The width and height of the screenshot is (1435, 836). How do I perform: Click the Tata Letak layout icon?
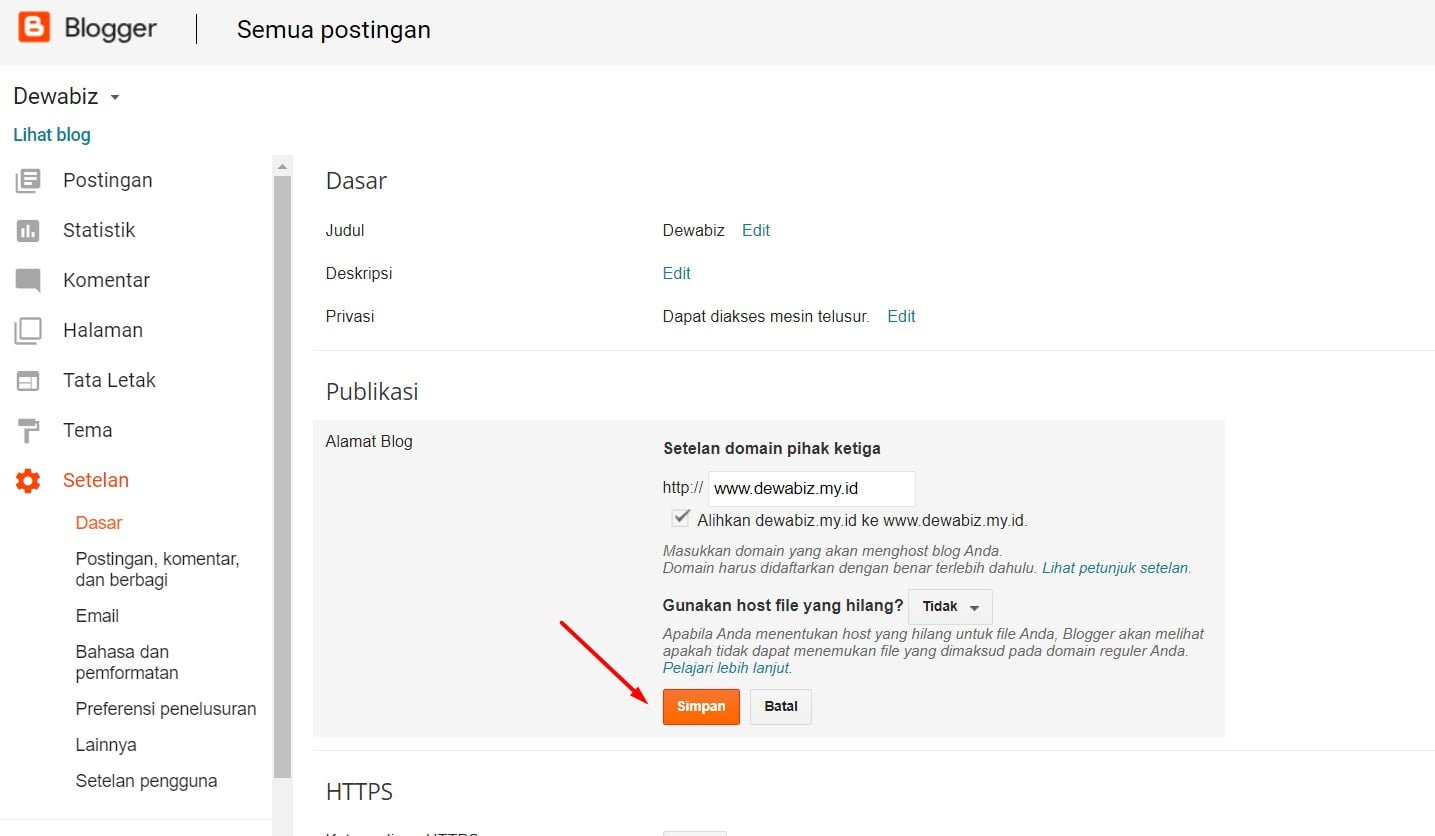pyautogui.click(x=28, y=381)
